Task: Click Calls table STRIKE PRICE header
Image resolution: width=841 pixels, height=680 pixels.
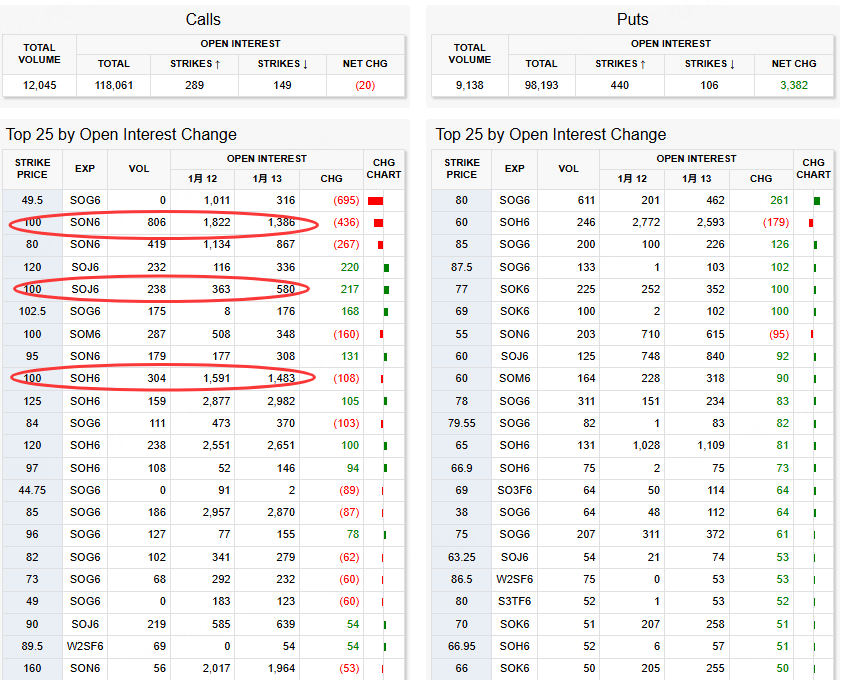Action: 32,168
